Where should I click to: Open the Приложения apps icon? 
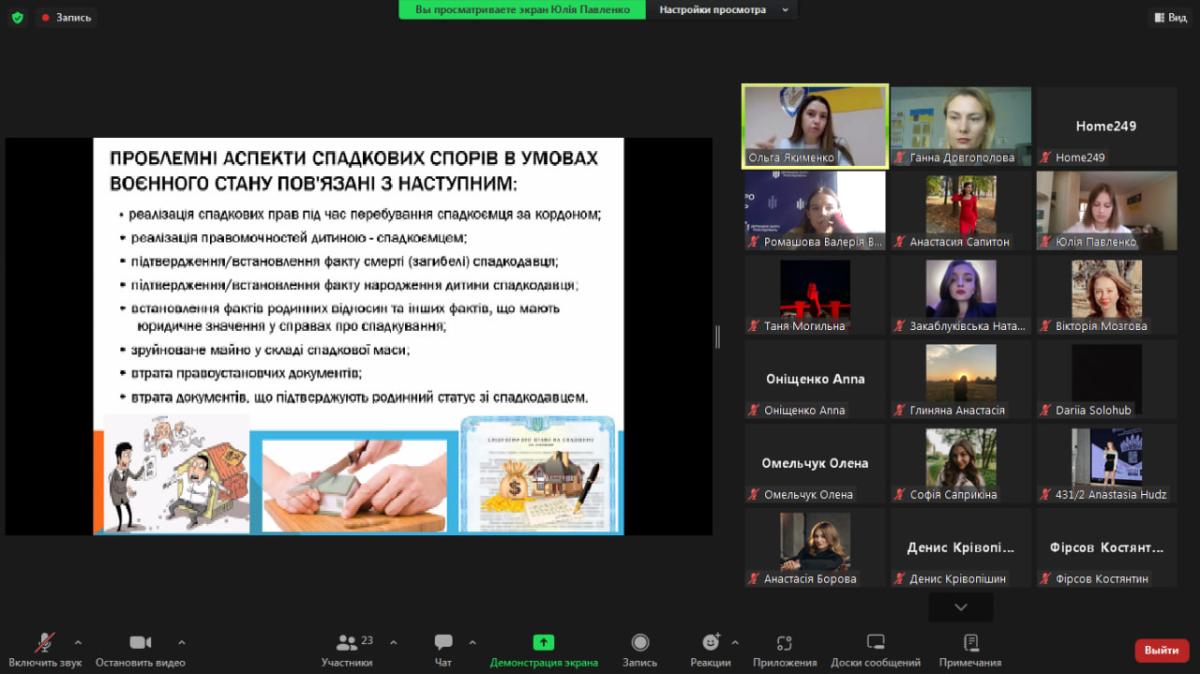point(785,642)
